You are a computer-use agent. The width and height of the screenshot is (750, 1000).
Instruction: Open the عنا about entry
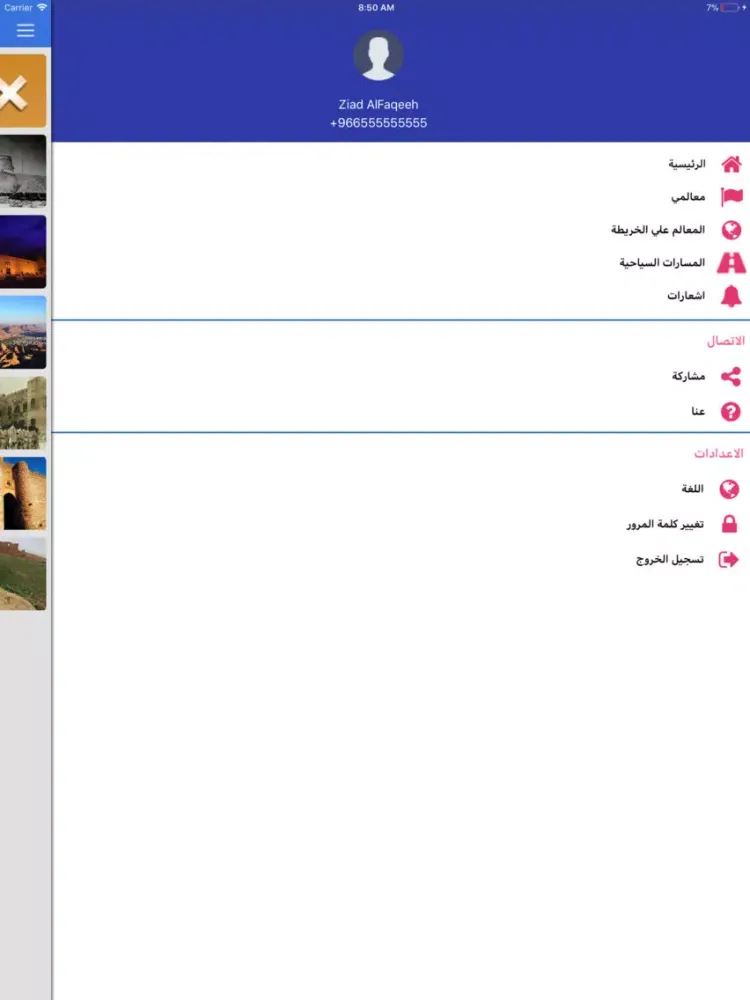tap(698, 411)
